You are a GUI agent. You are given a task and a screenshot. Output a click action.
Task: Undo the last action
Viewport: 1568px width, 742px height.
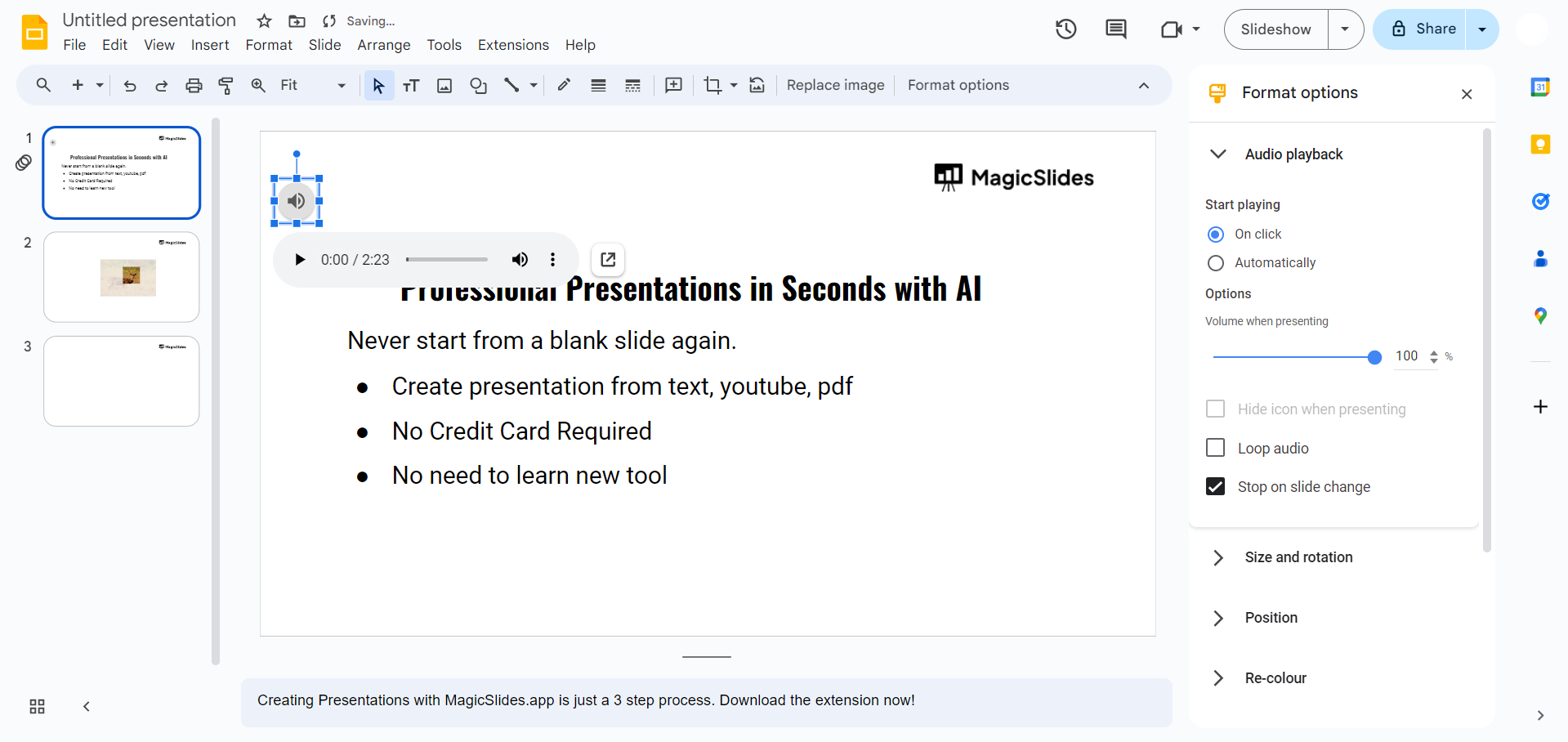pos(129,85)
